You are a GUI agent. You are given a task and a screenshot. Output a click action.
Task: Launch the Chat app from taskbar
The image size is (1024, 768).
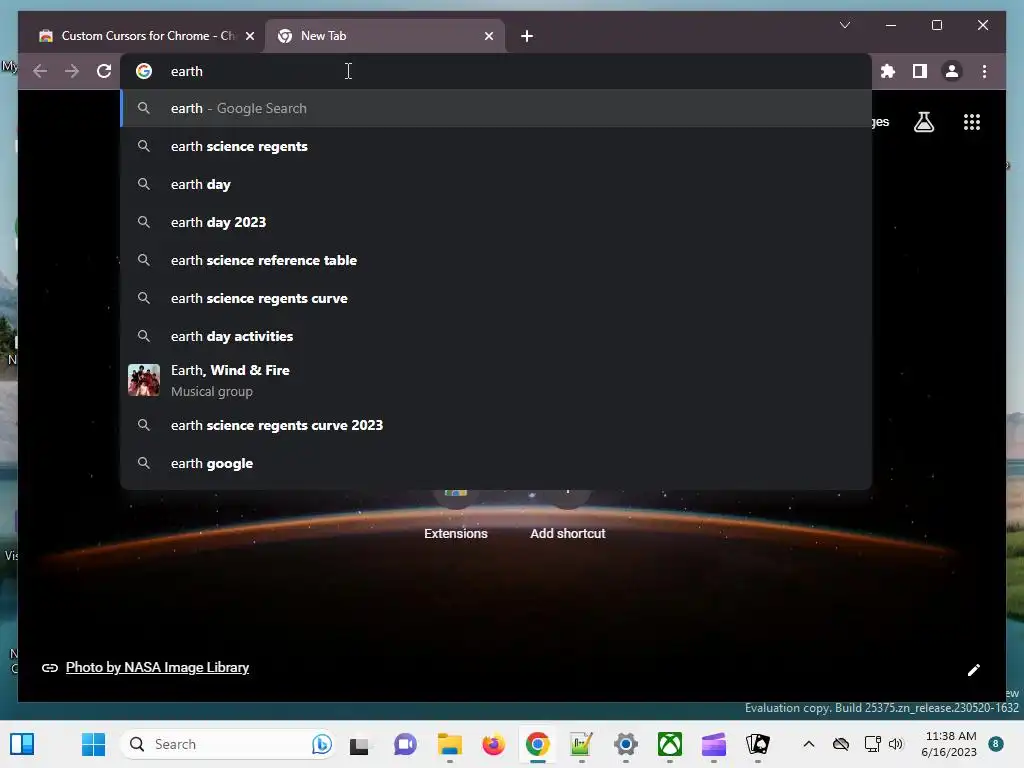[405, 744]
